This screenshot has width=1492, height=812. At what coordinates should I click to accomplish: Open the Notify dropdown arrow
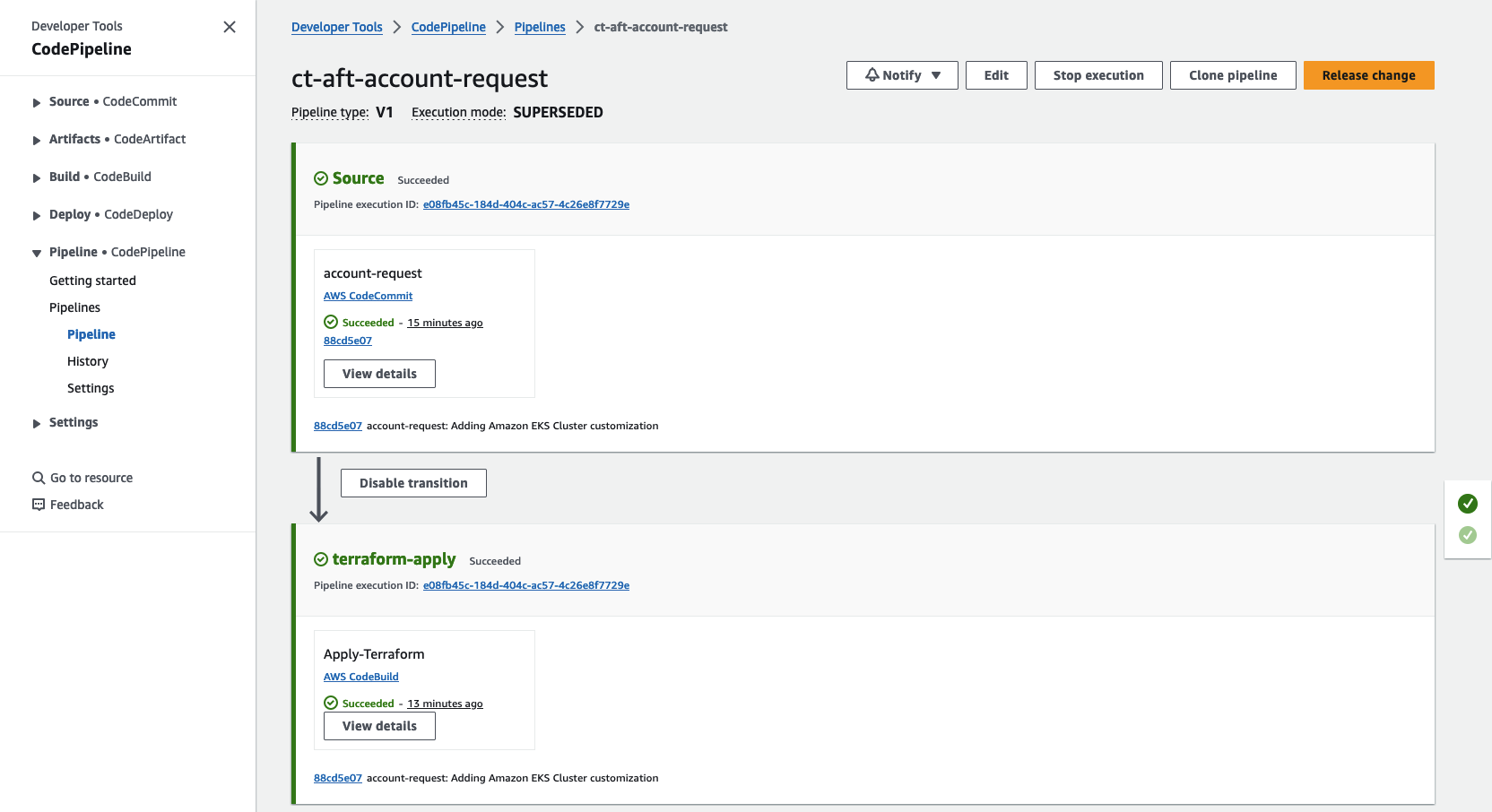936,75
